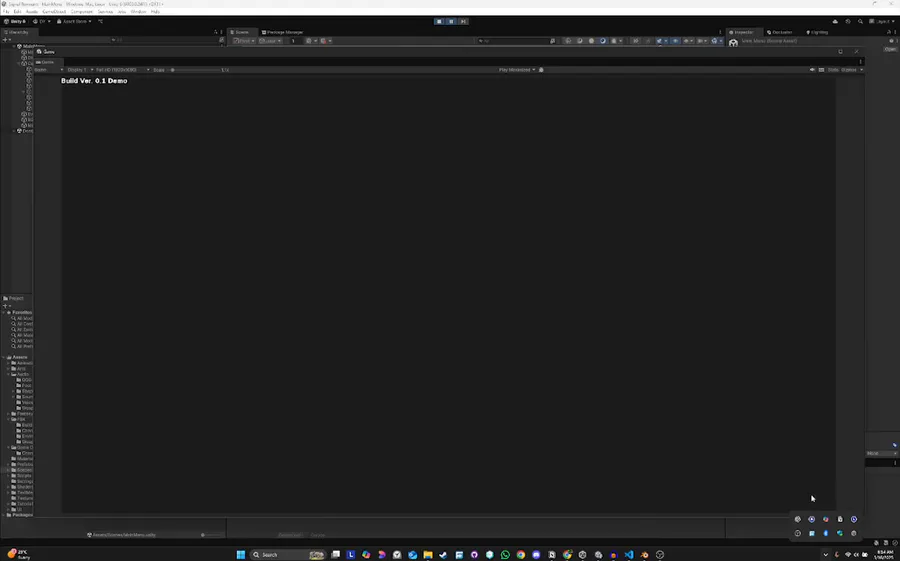
Task: Pause play mode with the Pause button
Action: [451, 21]
